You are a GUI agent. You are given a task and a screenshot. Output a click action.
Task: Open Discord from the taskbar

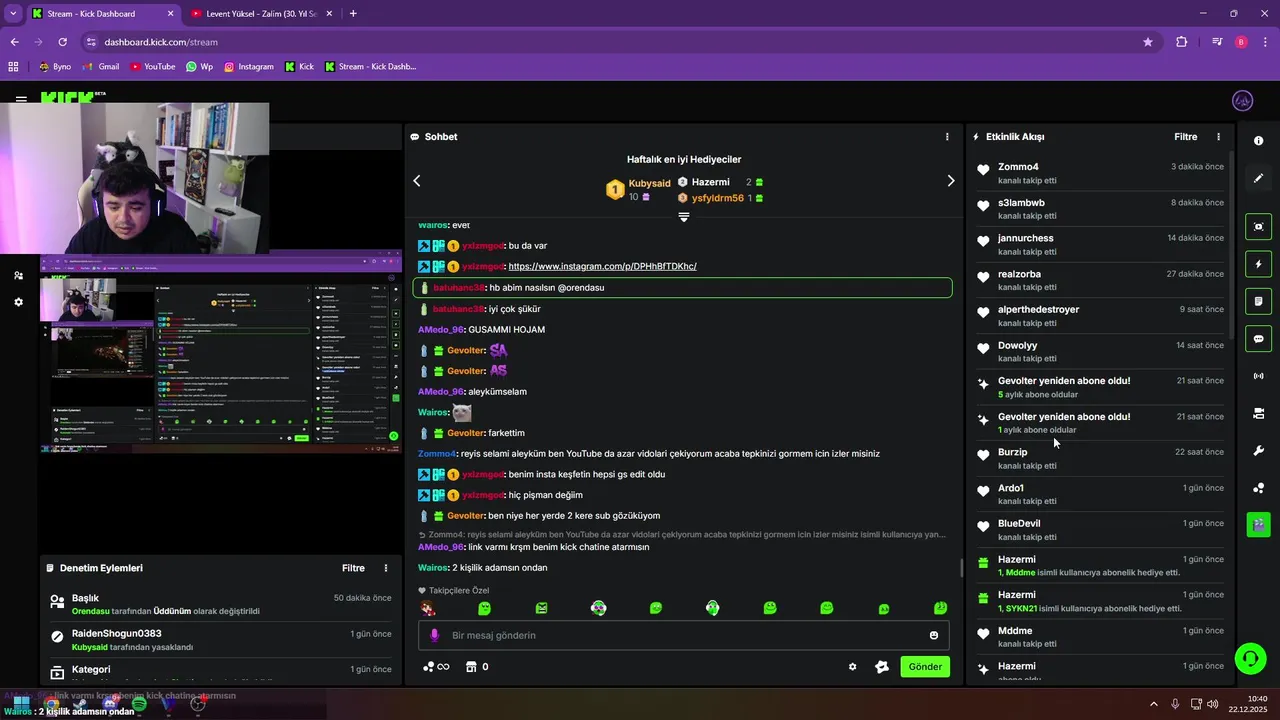tap(110, 704)
